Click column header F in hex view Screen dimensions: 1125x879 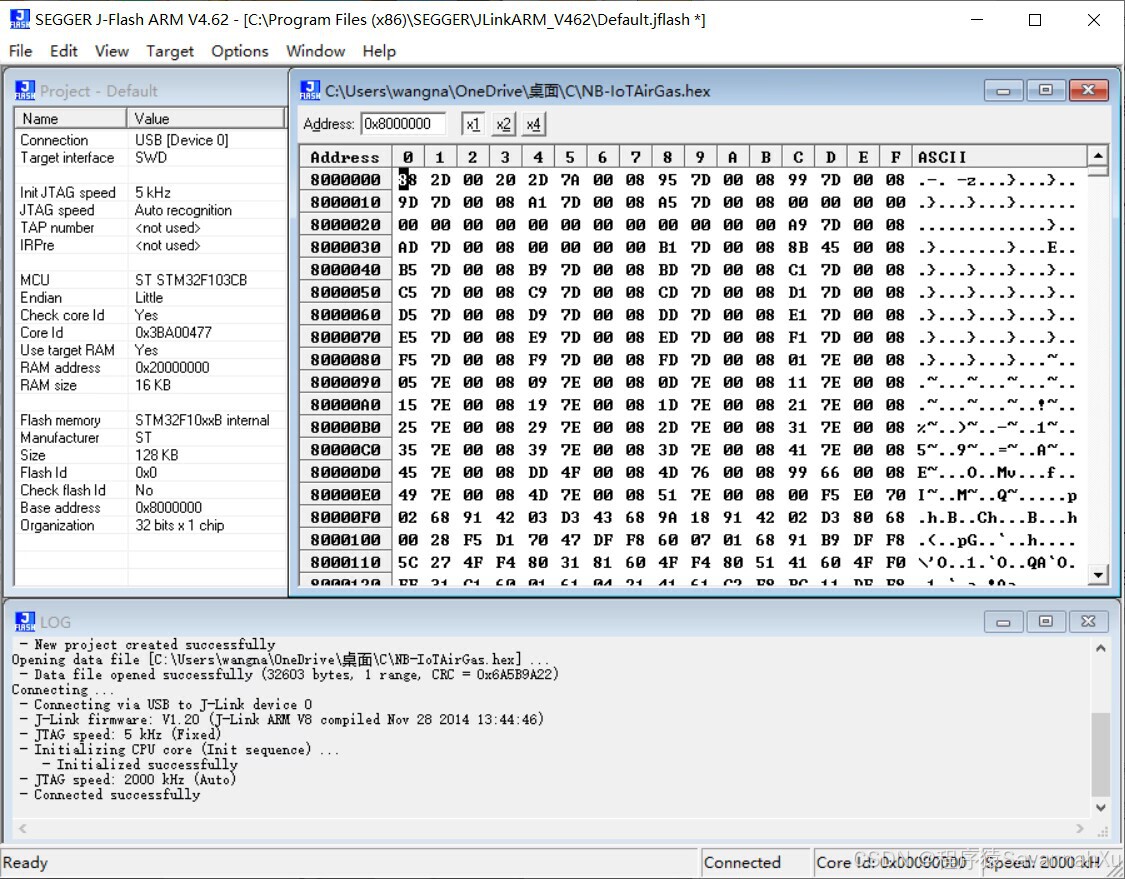(895, 157)
